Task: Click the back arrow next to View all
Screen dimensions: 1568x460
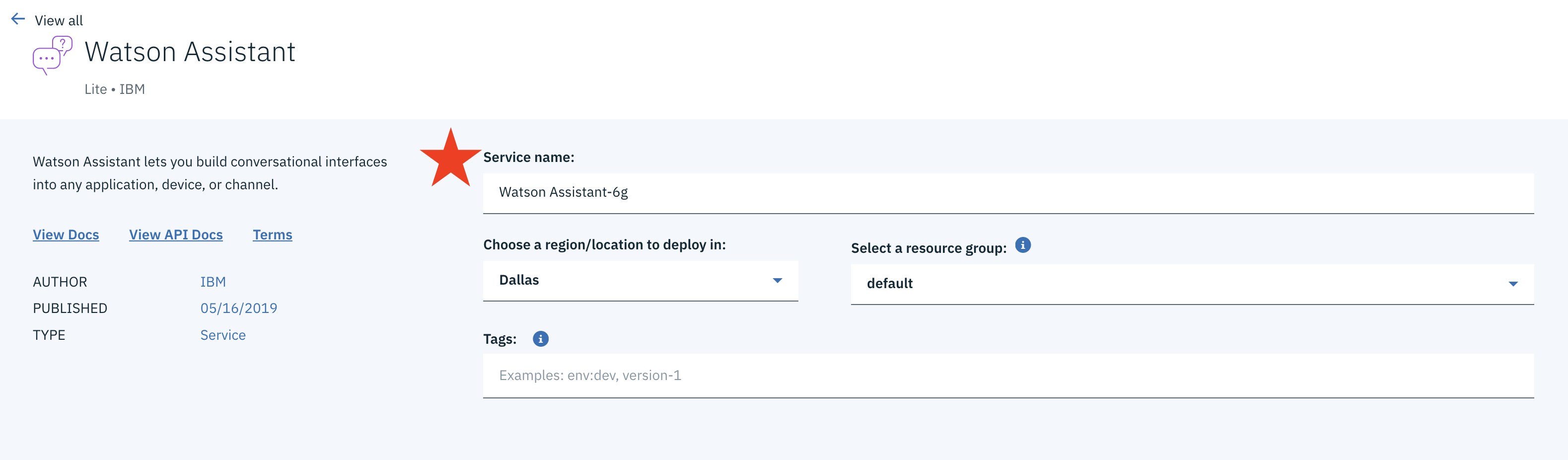Action: tap(18, 19)
